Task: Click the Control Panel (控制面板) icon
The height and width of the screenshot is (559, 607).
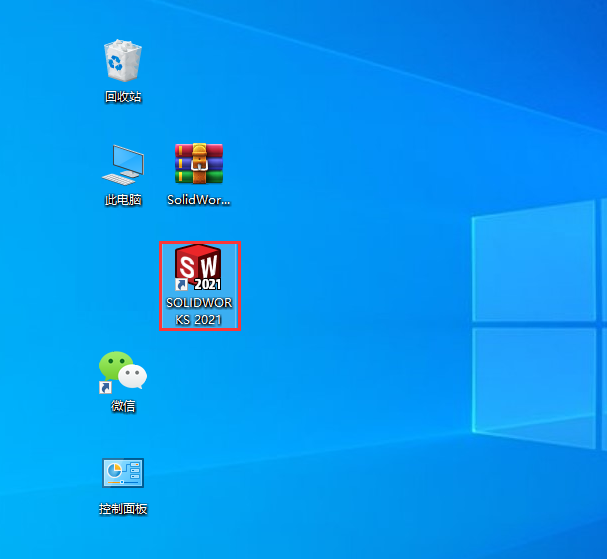Action: coord(123,473)
